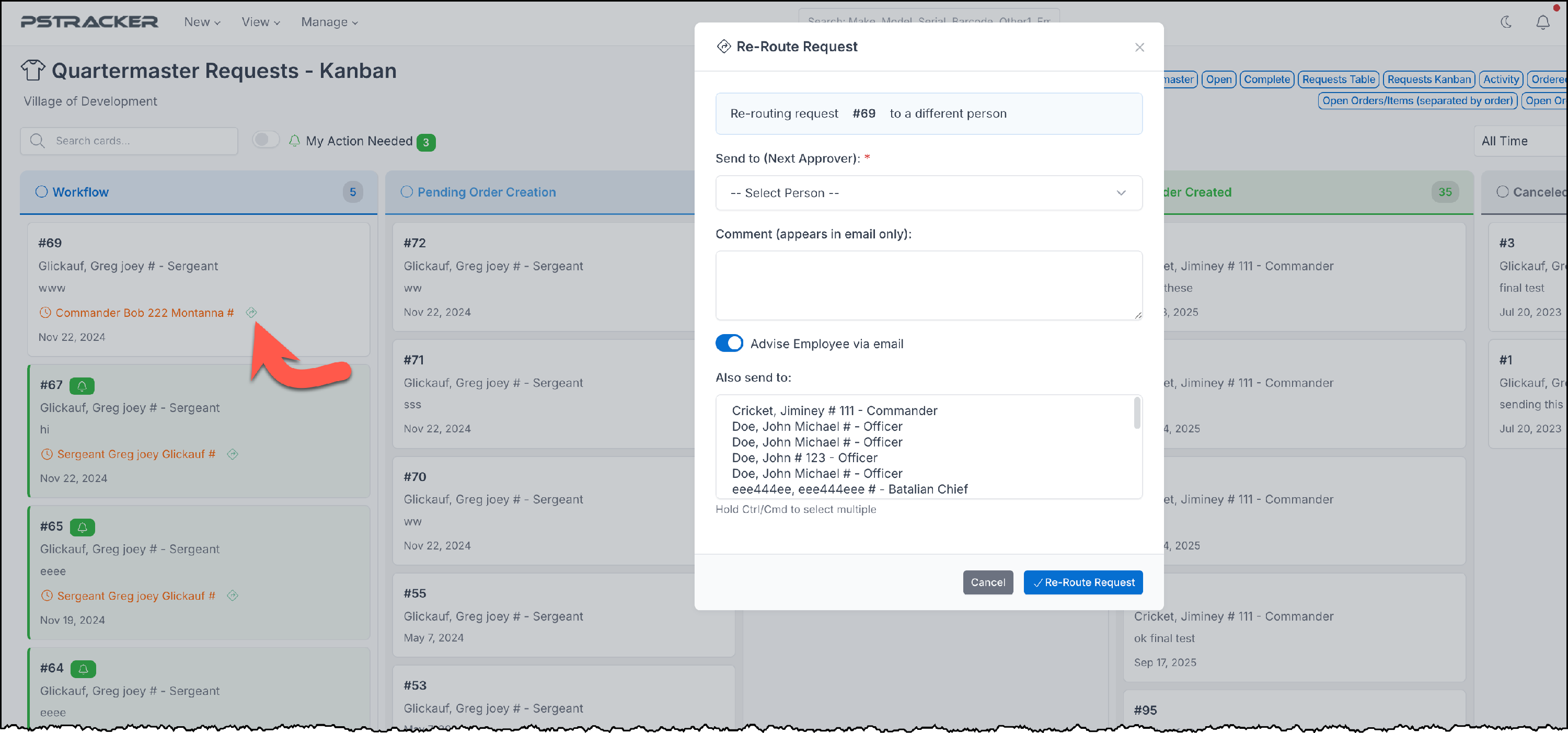Expand the New menu
This screenshot has width=1568, height=733.
[202, 22]
